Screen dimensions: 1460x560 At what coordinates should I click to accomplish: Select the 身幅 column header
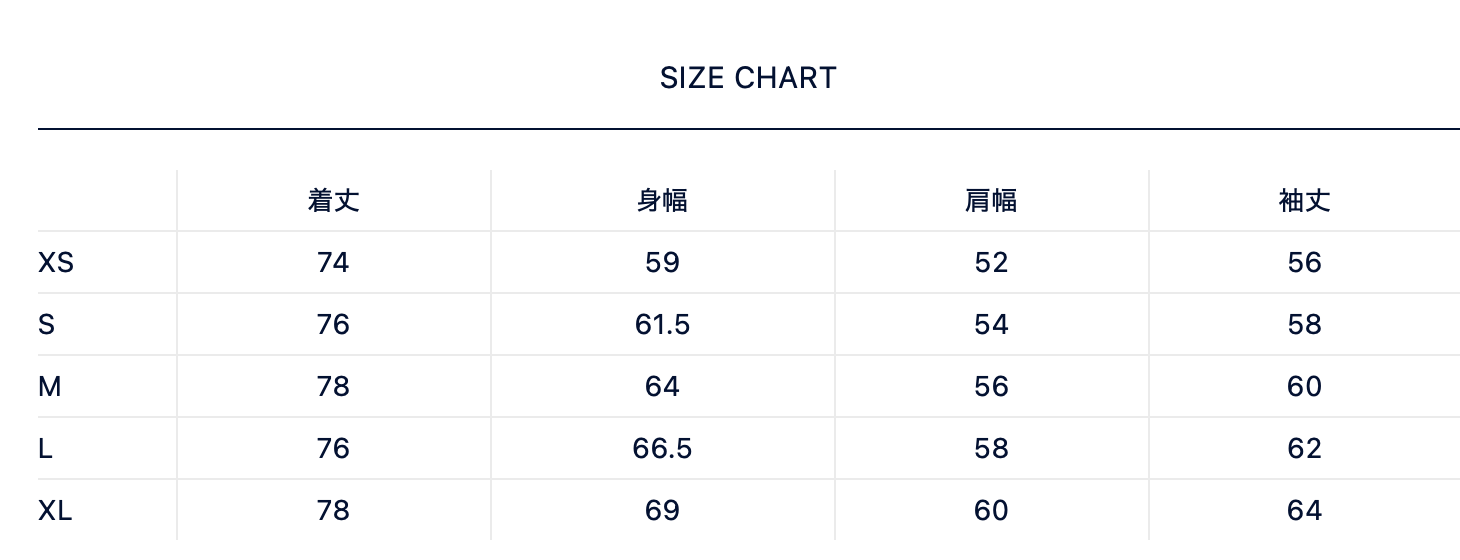pos(662,201)
